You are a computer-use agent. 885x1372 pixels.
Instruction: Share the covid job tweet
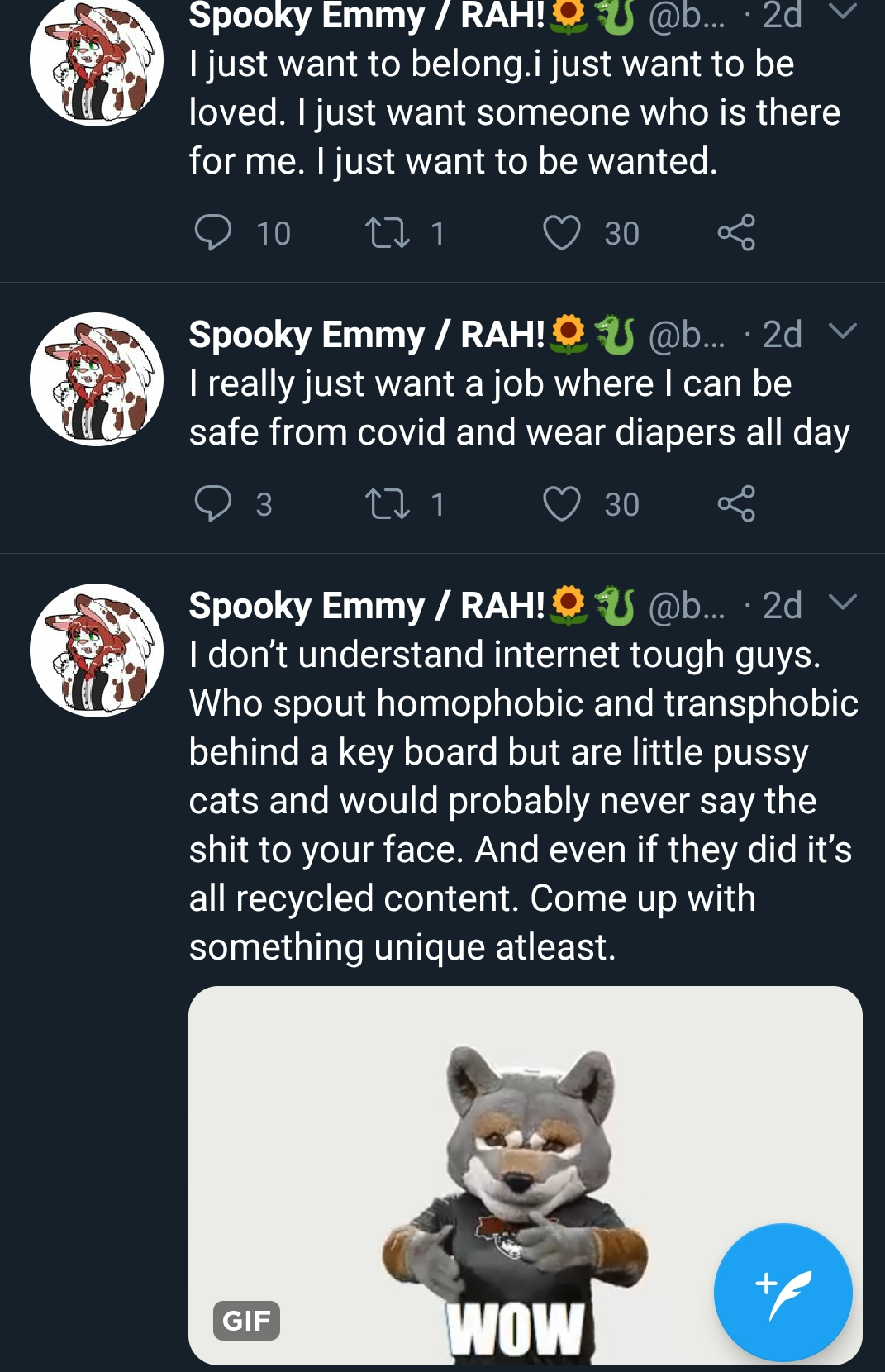(736, 503)
